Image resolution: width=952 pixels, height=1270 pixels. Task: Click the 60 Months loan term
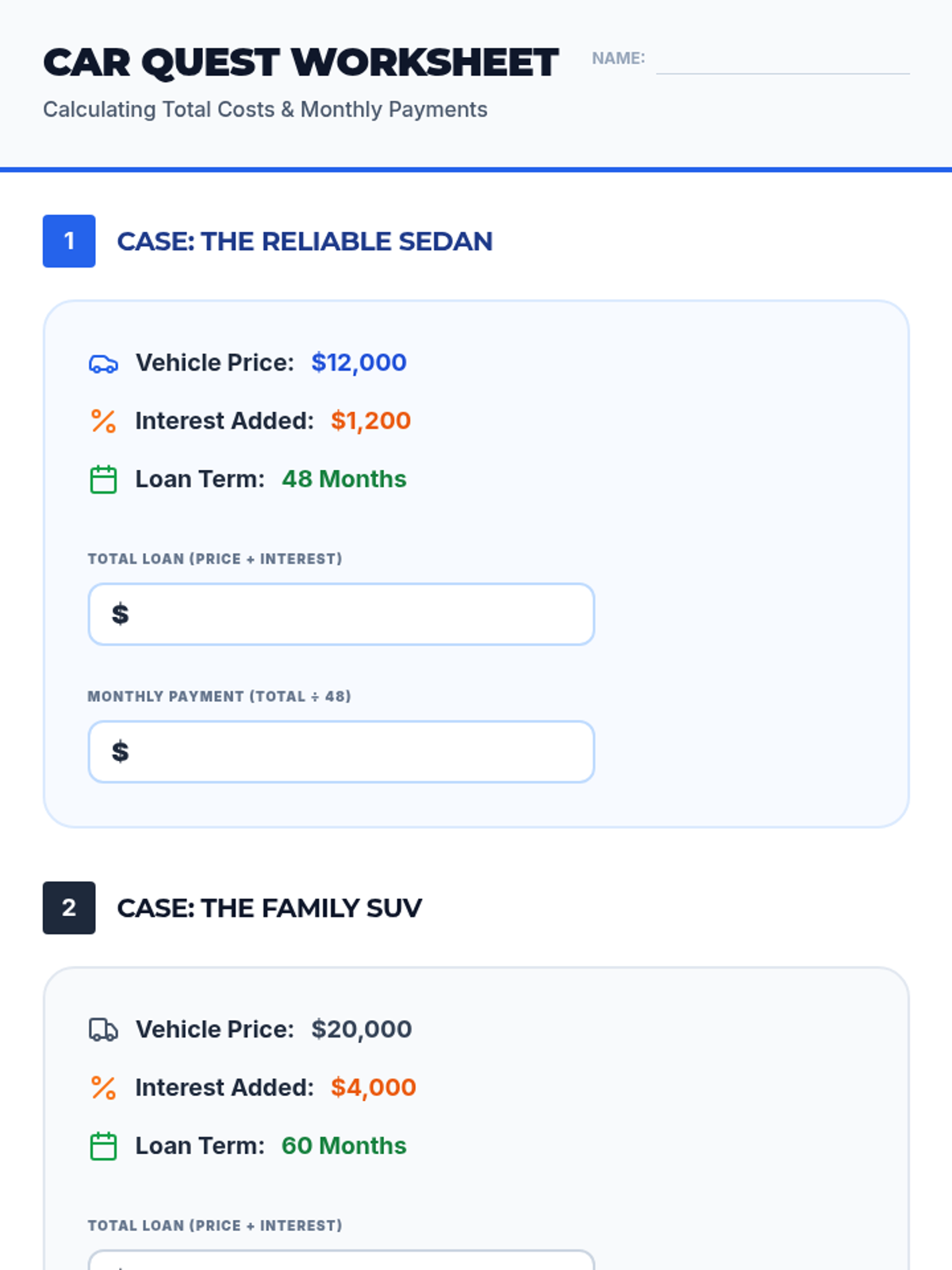point(344,1146)
